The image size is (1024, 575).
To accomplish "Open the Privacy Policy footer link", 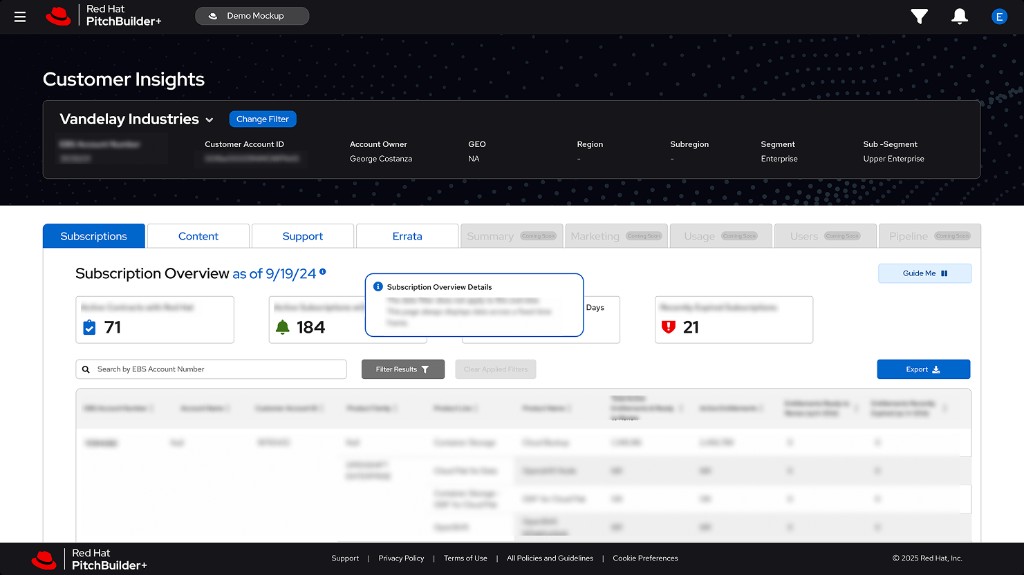I will click(x=401, y=558).
